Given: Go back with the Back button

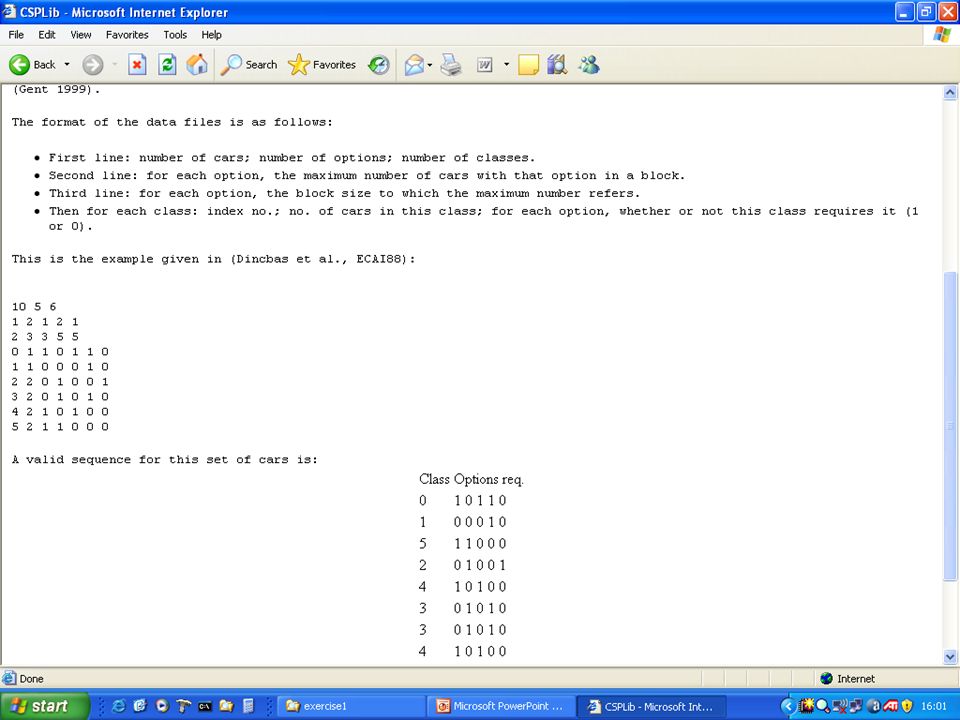Looking at the screenshot, I should (32, 64).
